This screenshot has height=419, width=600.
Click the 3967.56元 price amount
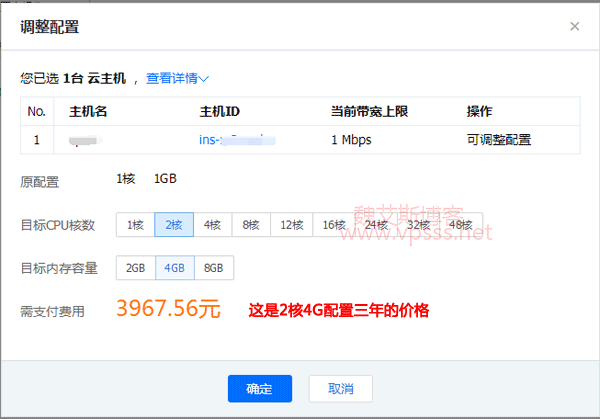click(168, 309)
